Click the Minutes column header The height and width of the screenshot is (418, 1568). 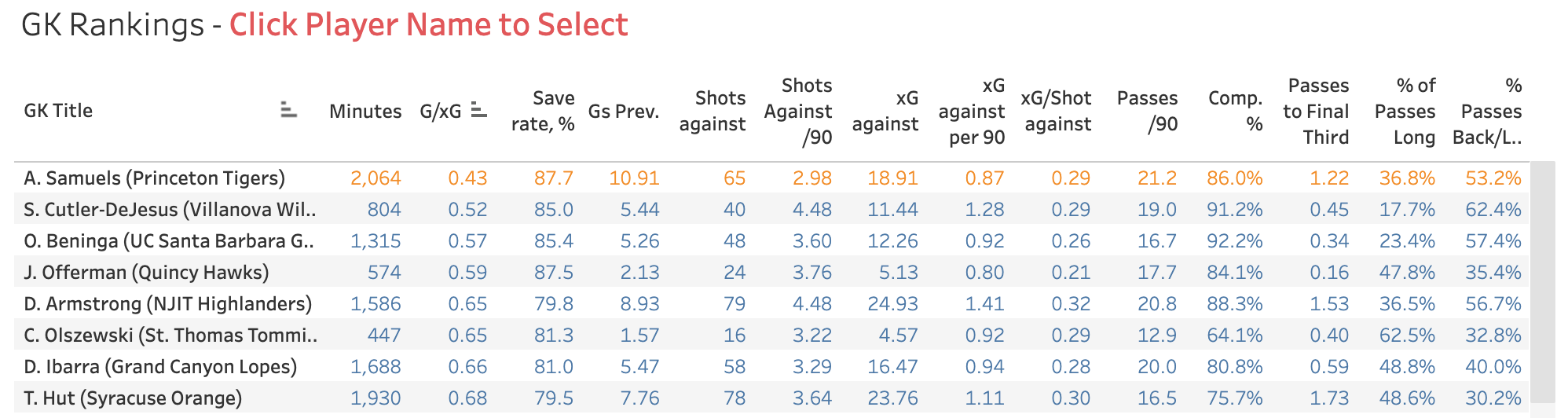[365, 112]
